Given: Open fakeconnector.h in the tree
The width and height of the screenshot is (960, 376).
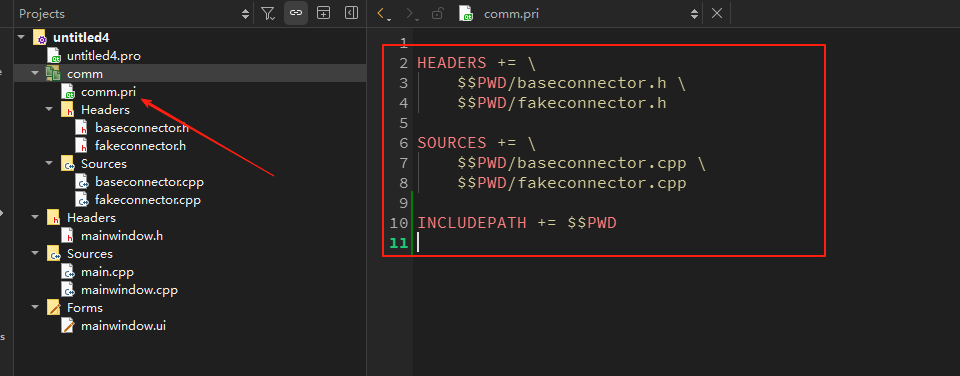Looking at the screenshot, I should tap(140, 146).
